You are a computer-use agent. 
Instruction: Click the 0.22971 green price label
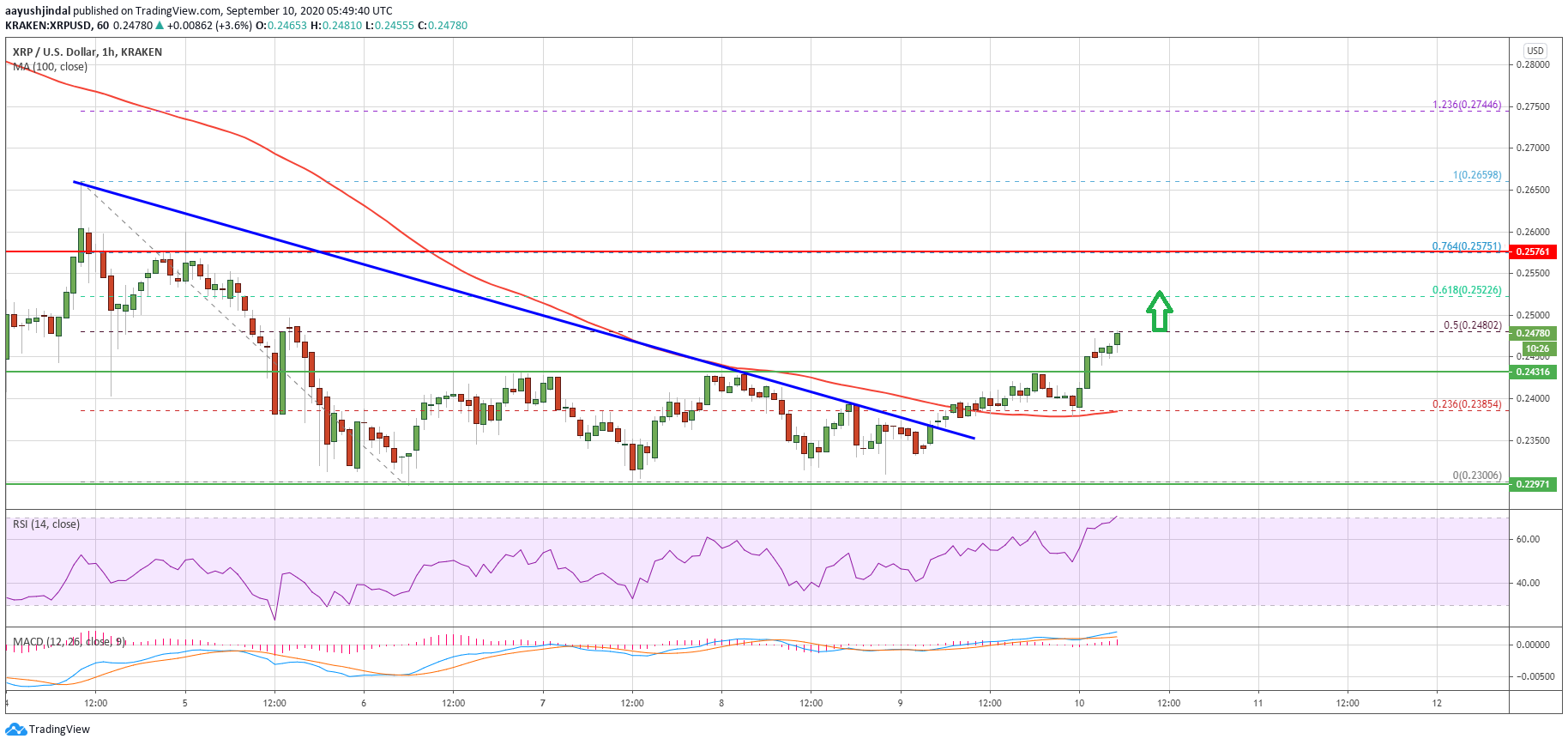point(1534,484)
